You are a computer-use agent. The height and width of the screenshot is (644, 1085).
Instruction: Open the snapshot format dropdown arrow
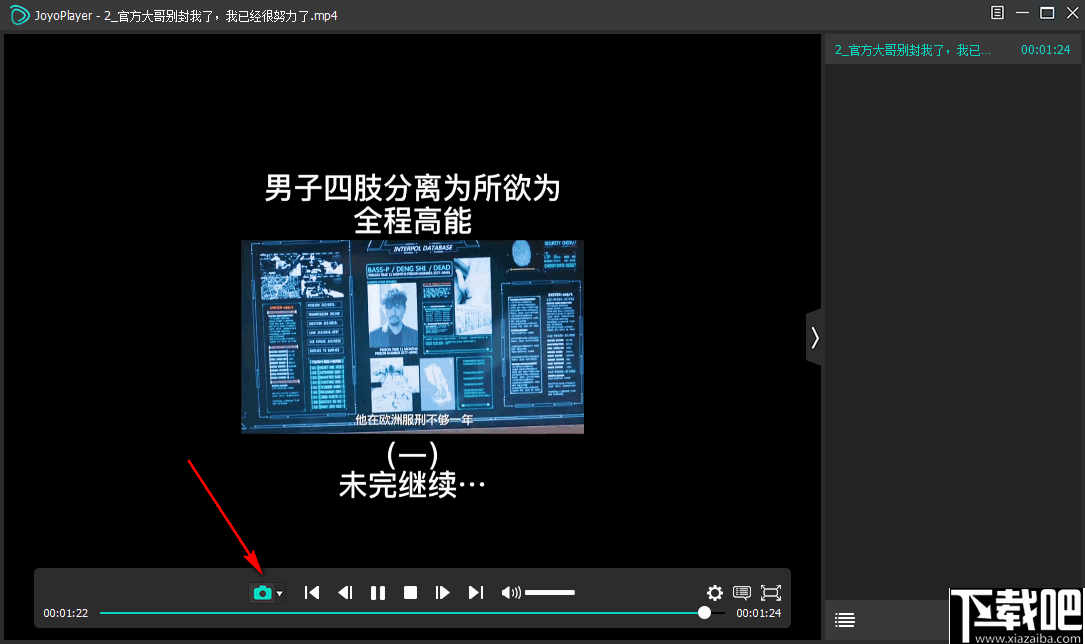click(x=278, y=592)
